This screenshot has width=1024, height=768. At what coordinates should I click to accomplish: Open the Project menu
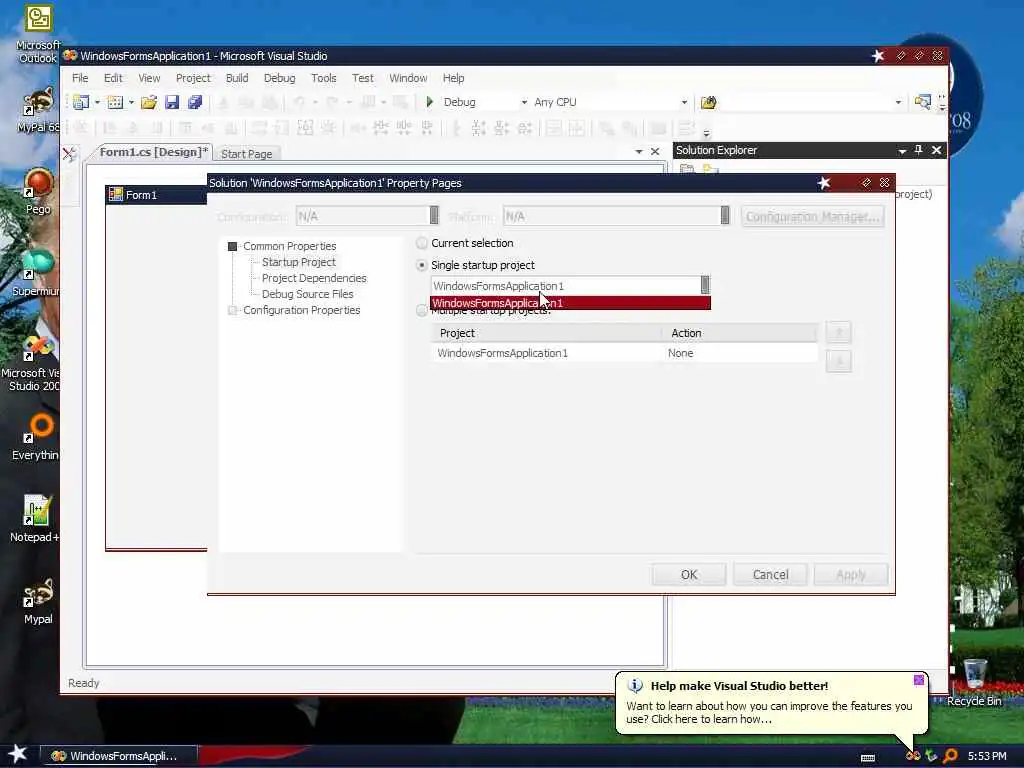(x=193, y=78)
